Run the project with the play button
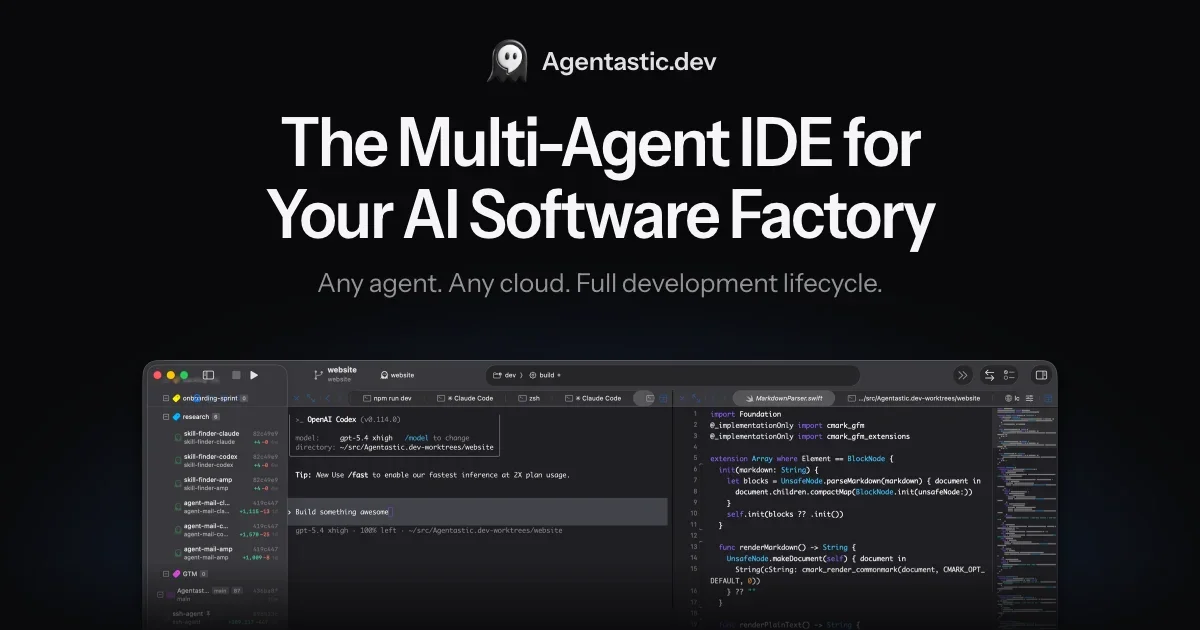 [x=254, y=375]
